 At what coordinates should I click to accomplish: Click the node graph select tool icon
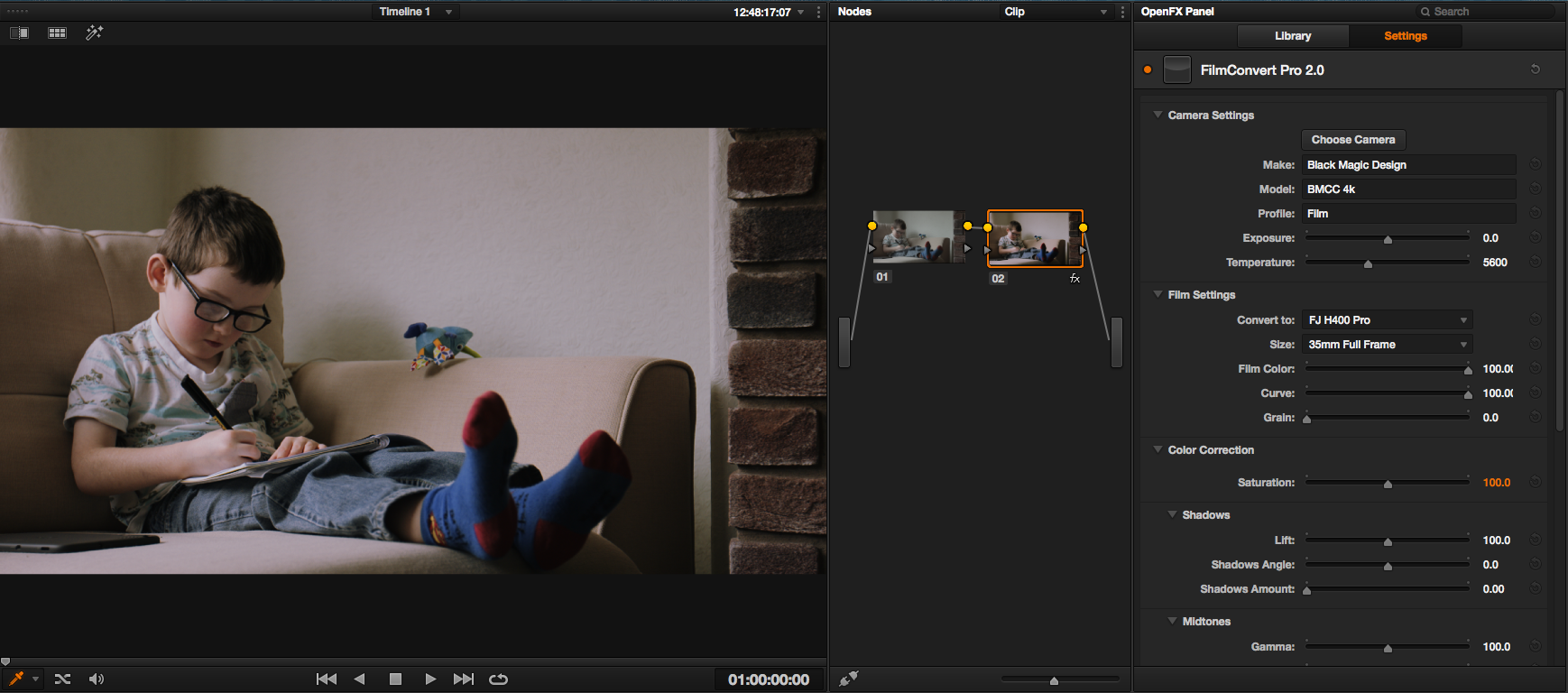click(x=848, y=679)
